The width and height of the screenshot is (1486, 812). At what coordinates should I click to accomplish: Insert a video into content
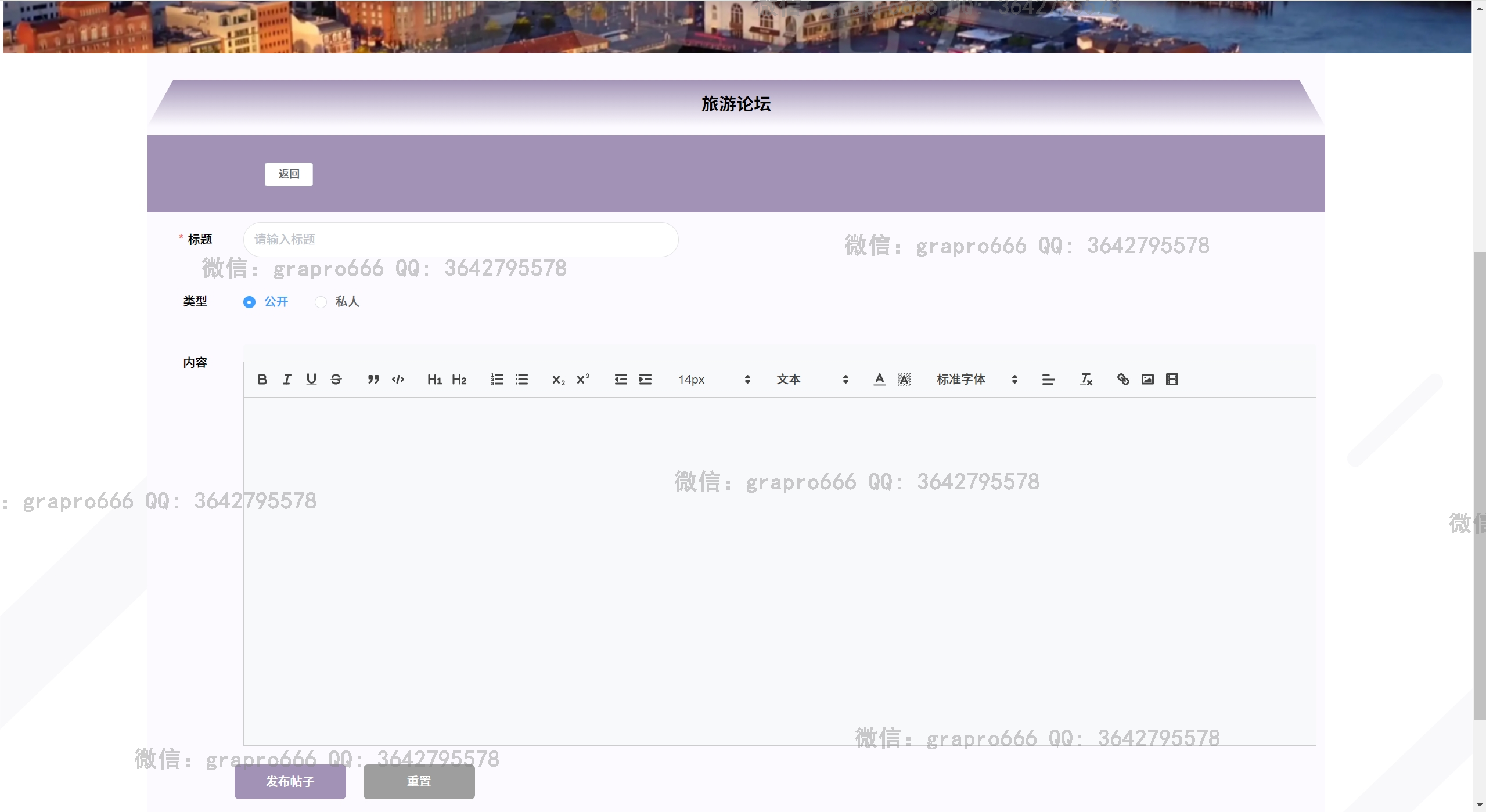click(x=1172, y=380)
